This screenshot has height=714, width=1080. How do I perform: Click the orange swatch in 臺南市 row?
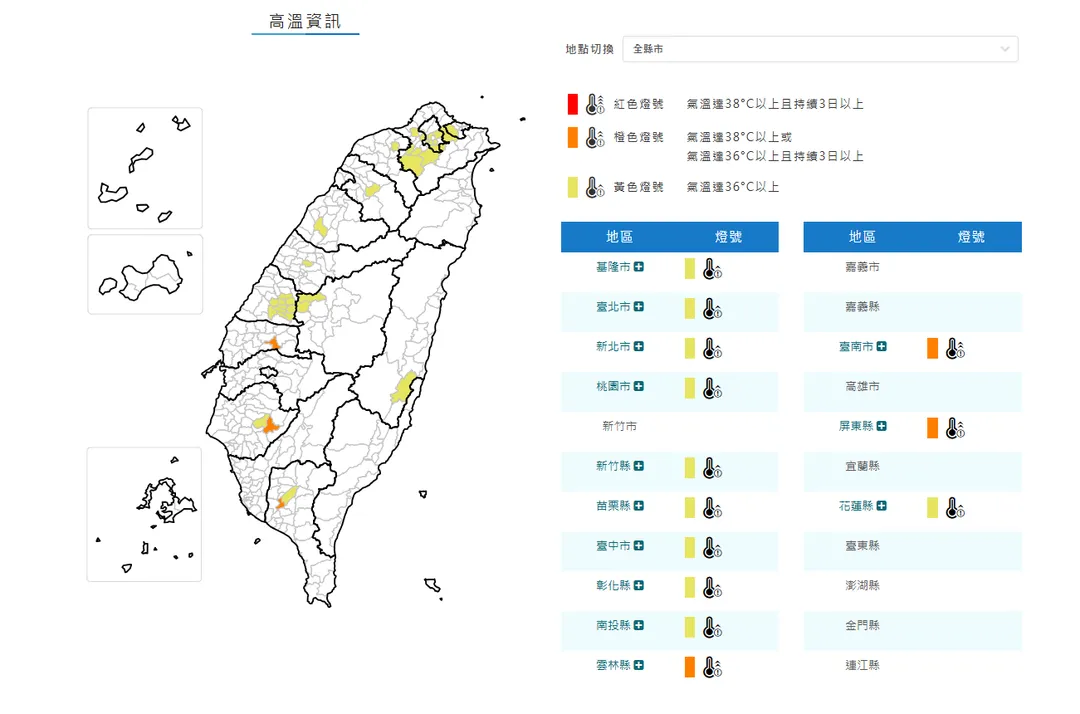click(x=932, y=348)
